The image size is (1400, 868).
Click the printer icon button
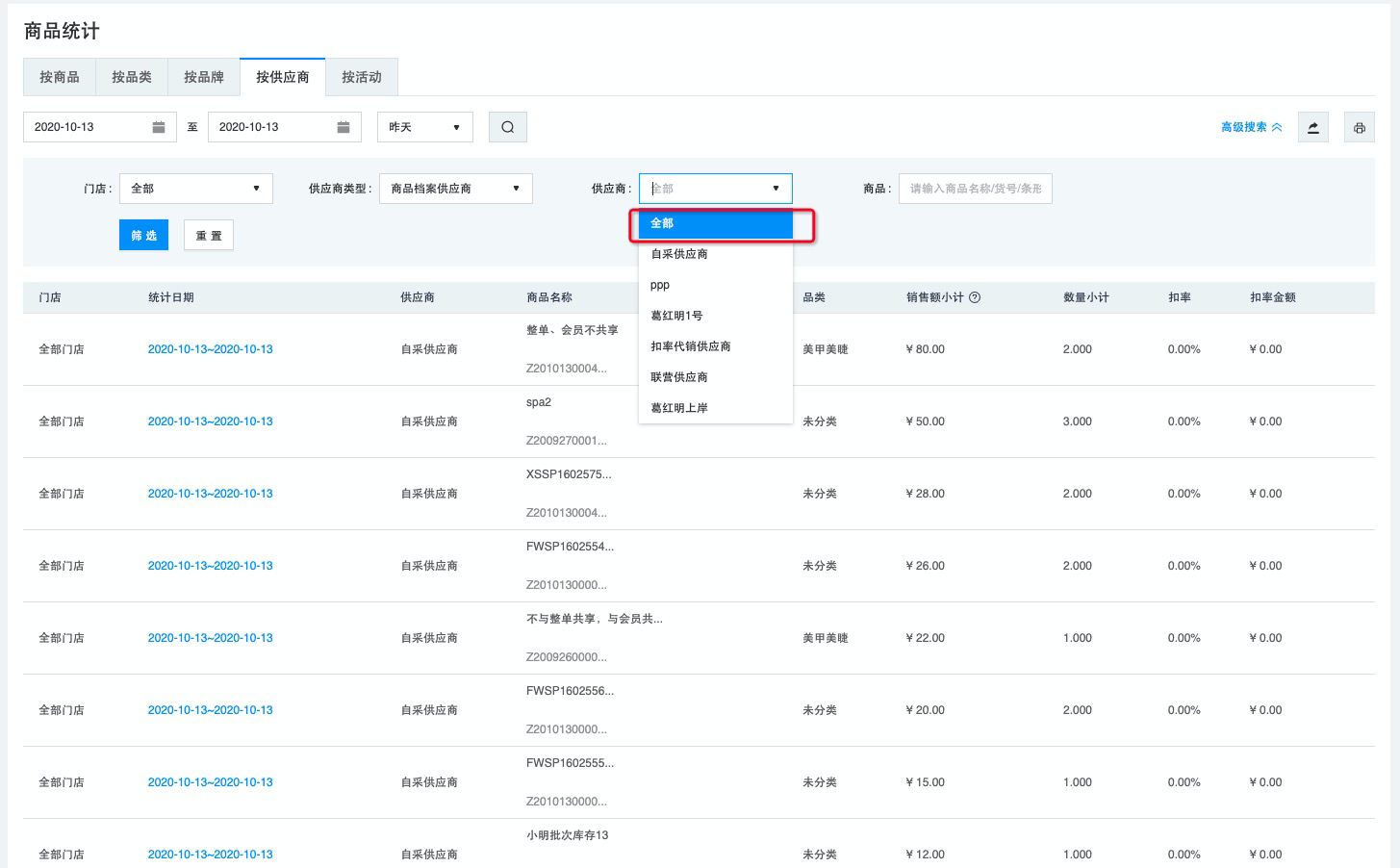point(1359,127)
